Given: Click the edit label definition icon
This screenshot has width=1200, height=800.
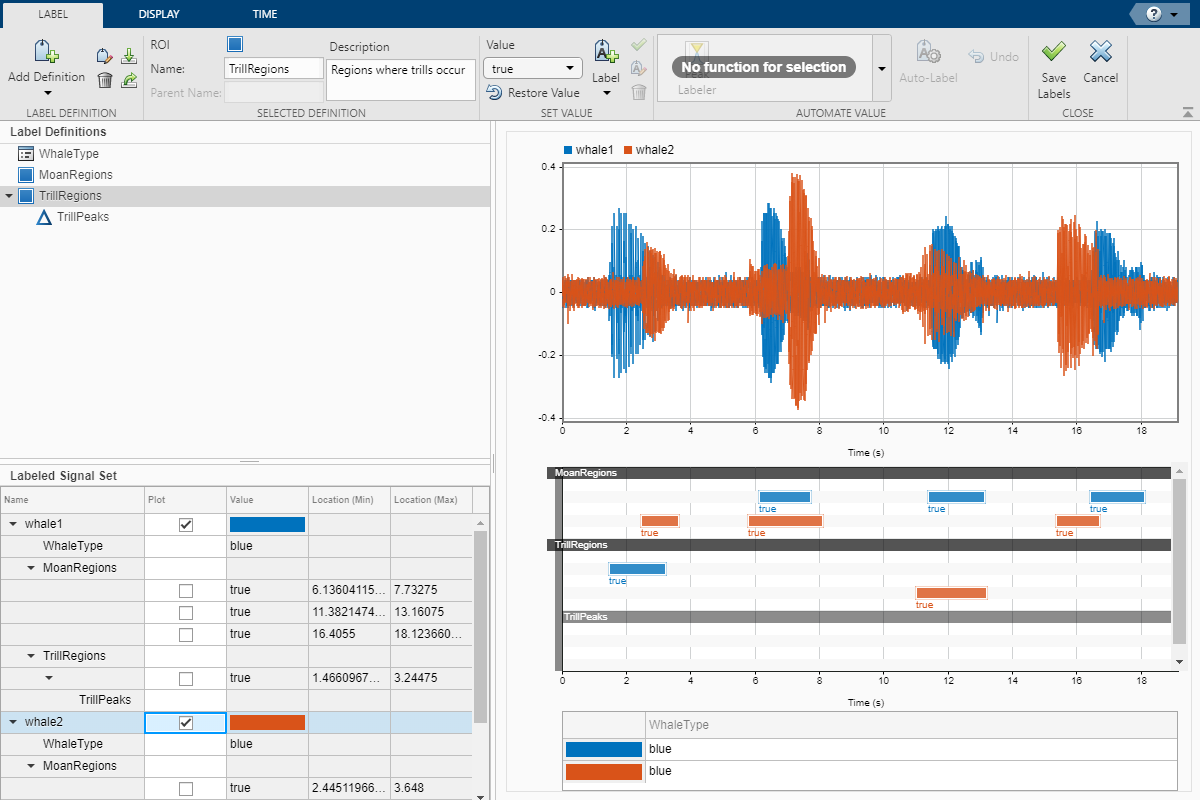Looking at the screenshot, I should [104, 56].
